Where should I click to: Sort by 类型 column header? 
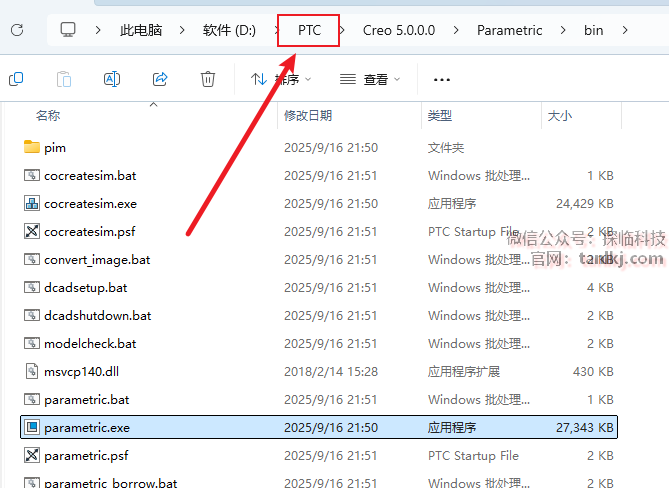tap(439, 115)
